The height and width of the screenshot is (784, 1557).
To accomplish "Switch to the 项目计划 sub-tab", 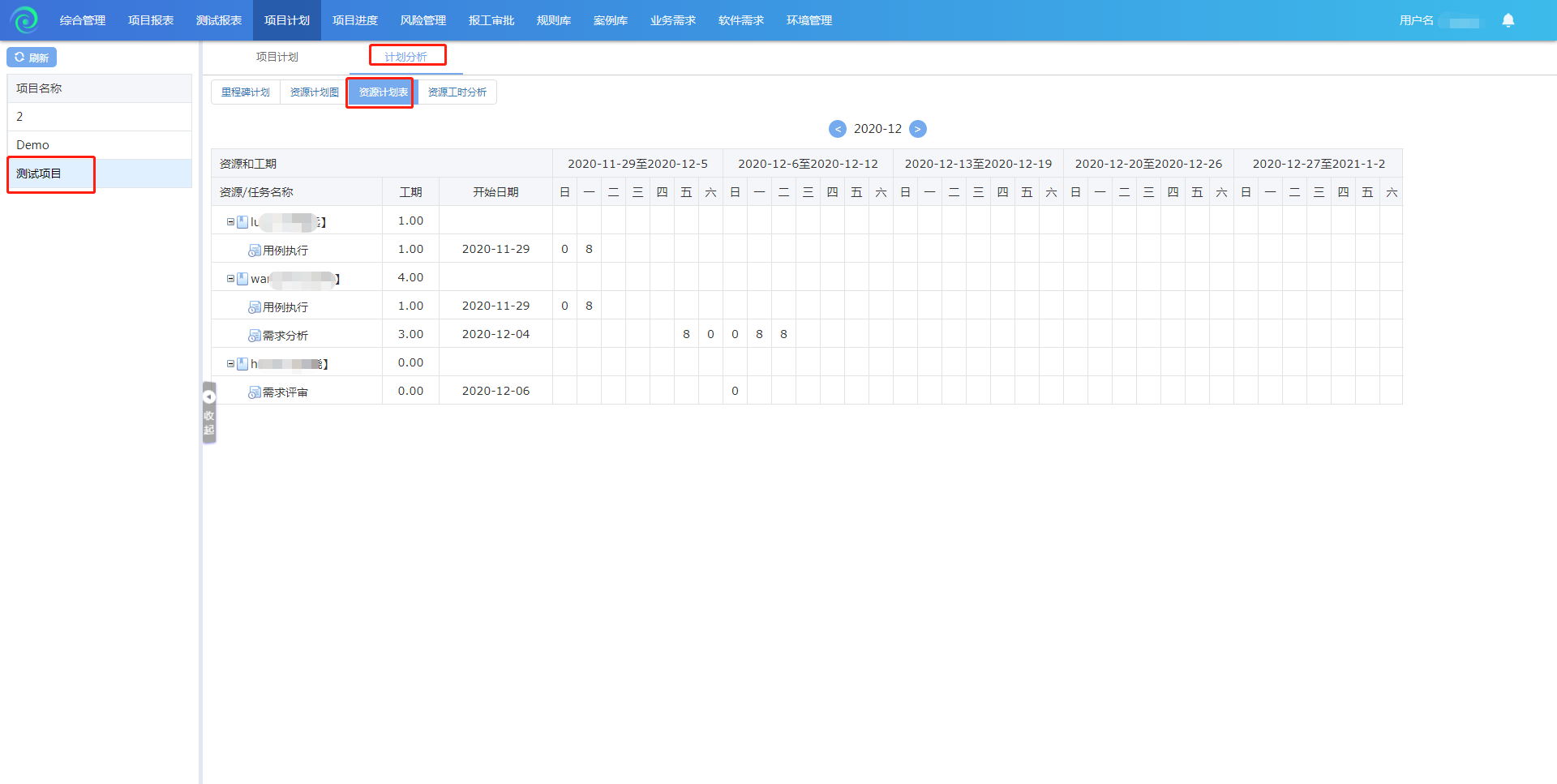I will pyautogui.click(x=277, y=57).
